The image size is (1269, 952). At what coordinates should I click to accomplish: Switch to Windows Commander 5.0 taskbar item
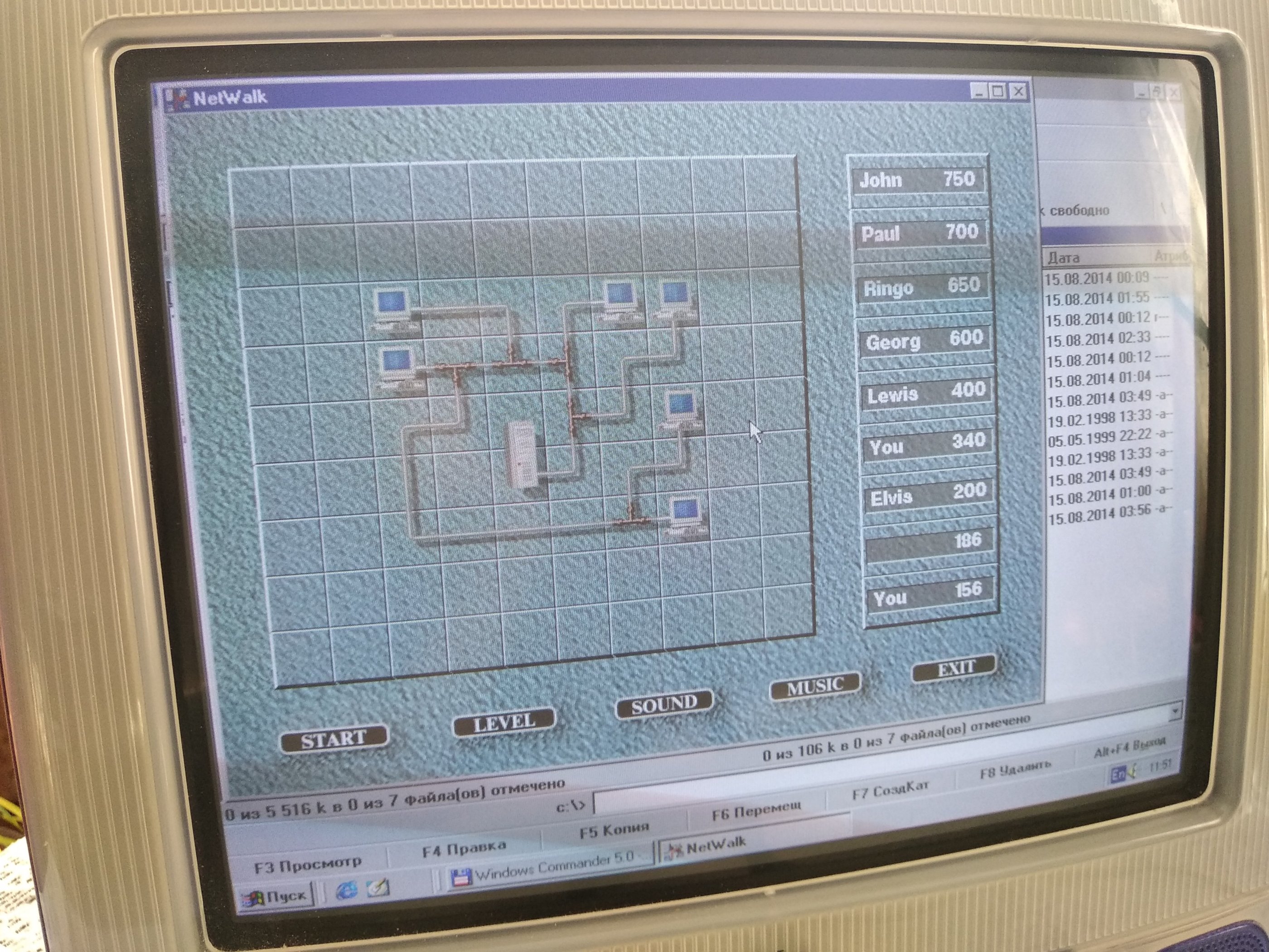pyautogui.click(x=551, y=869)
